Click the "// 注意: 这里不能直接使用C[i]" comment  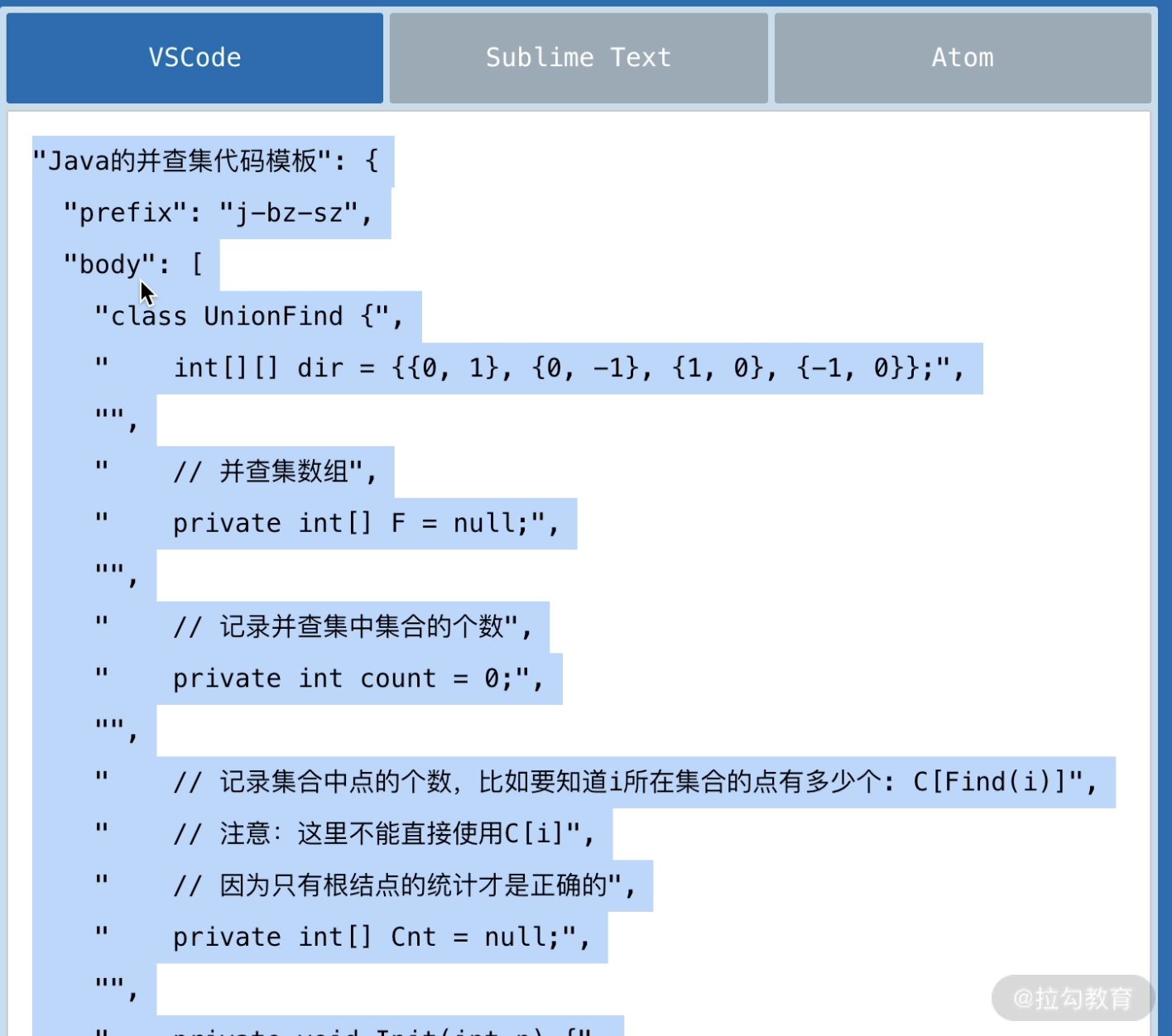coord(344,834)
